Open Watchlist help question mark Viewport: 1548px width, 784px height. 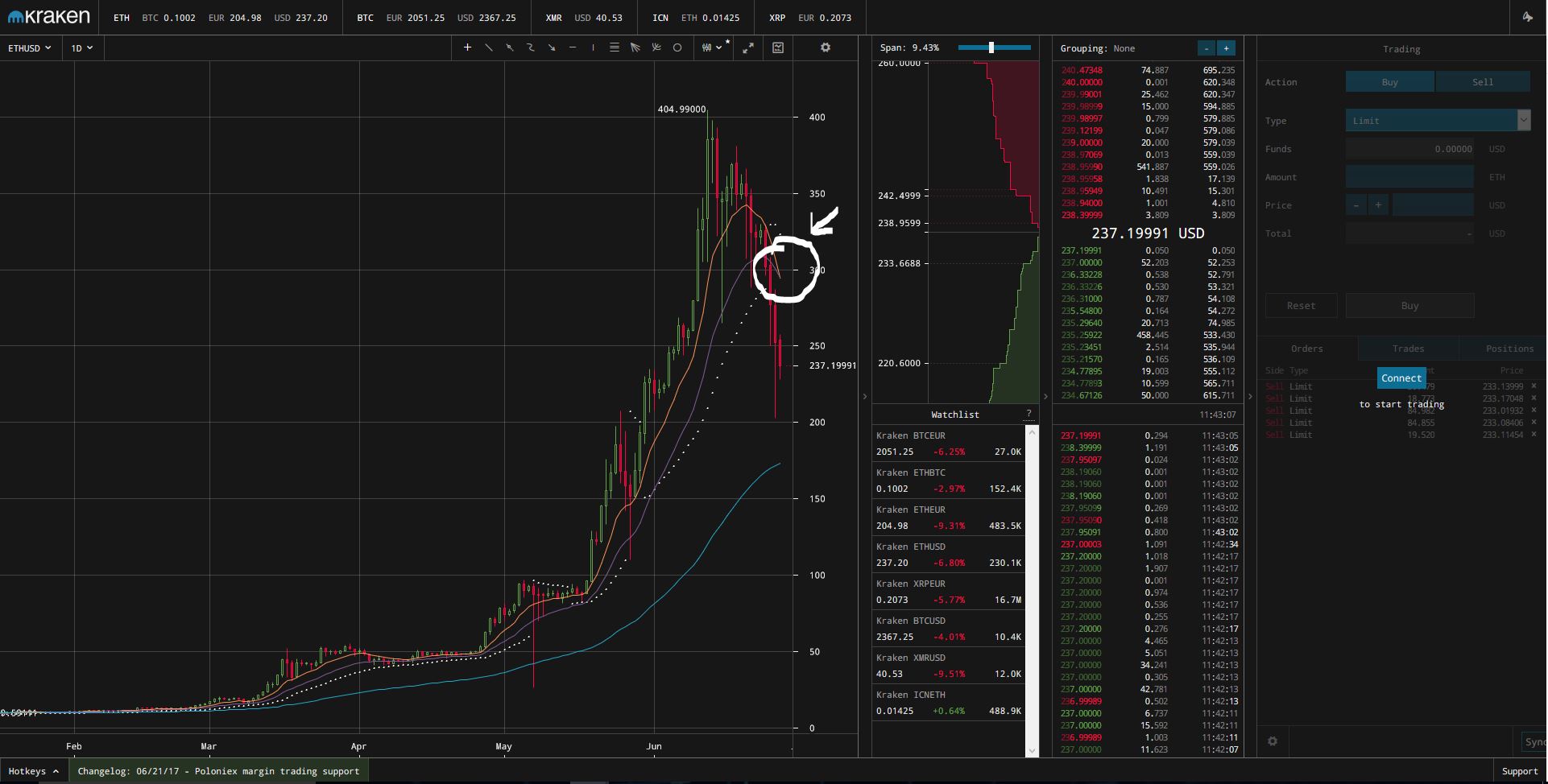[x=1029, y=414]
